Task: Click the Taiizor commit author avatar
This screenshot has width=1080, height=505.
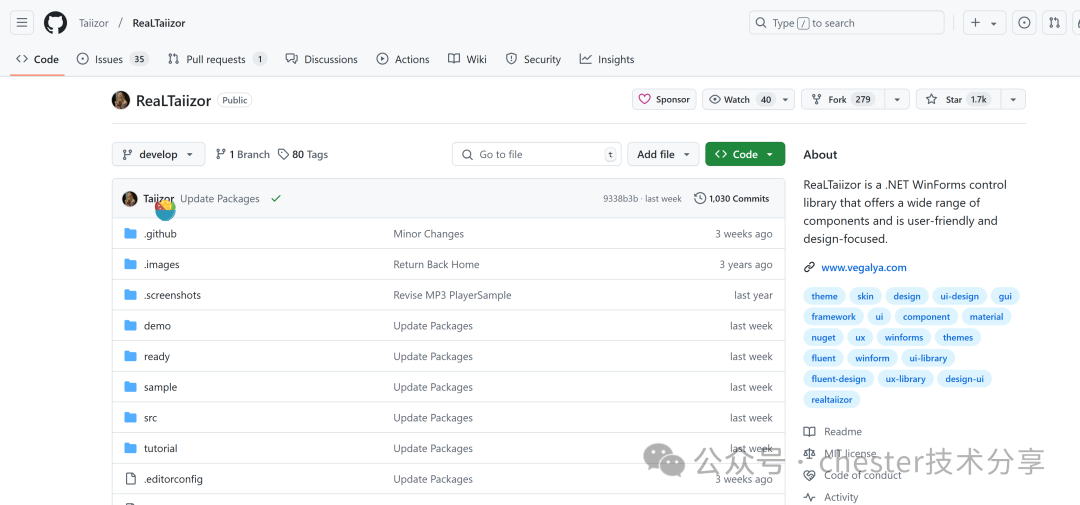Action: pyautogui.click(x=129, y=198)
